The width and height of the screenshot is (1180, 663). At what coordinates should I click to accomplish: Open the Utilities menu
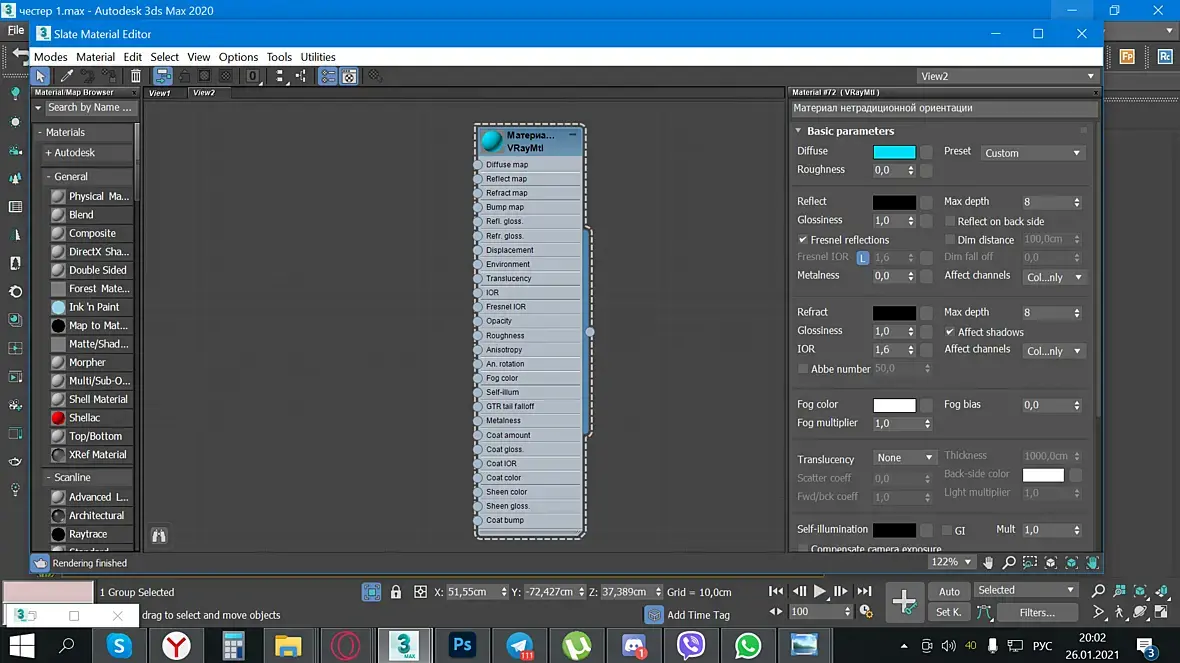pyautogui.click(x=318, y=56)
